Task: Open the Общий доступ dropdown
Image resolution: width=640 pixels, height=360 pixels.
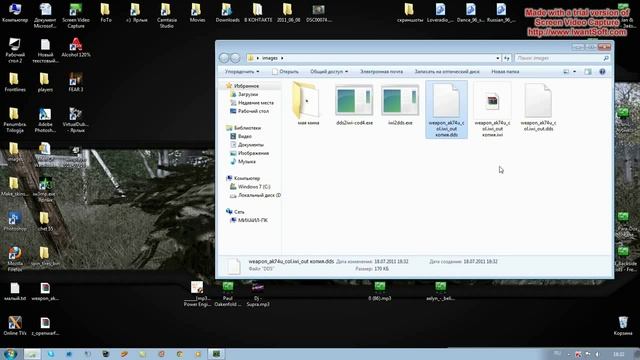Action: point(329,71)
